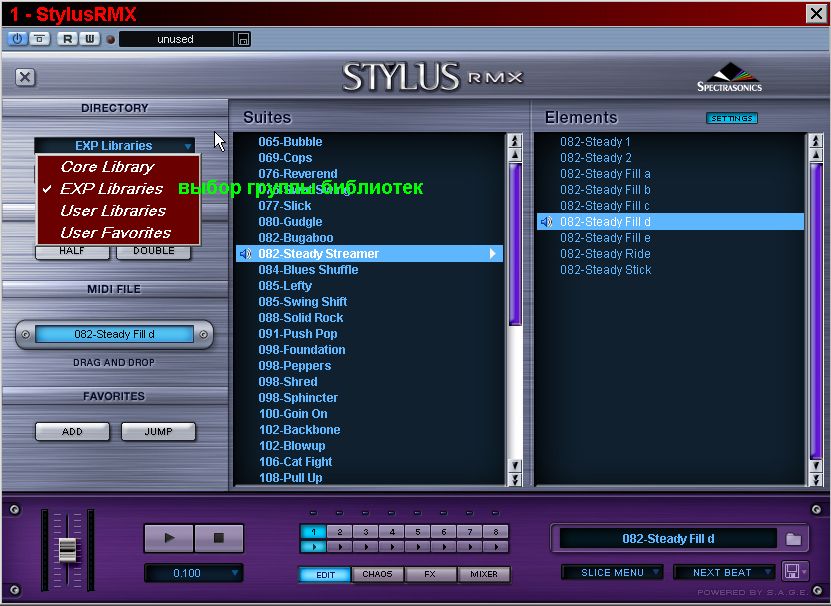This screenshot has width=831, height=606.
Task: Select part 5 button
Action: tap(418, 532)
